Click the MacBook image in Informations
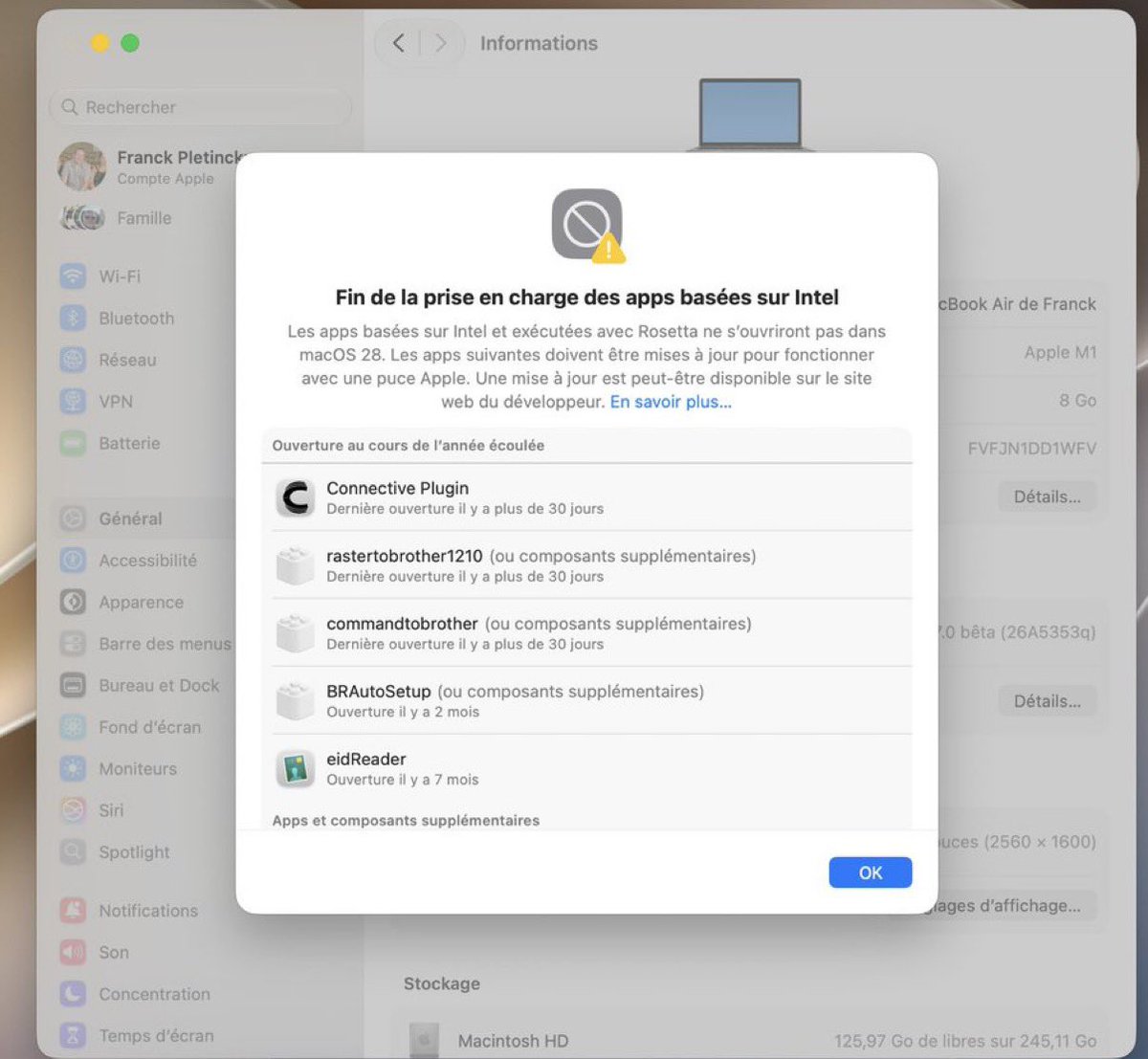 coord(750,115)
